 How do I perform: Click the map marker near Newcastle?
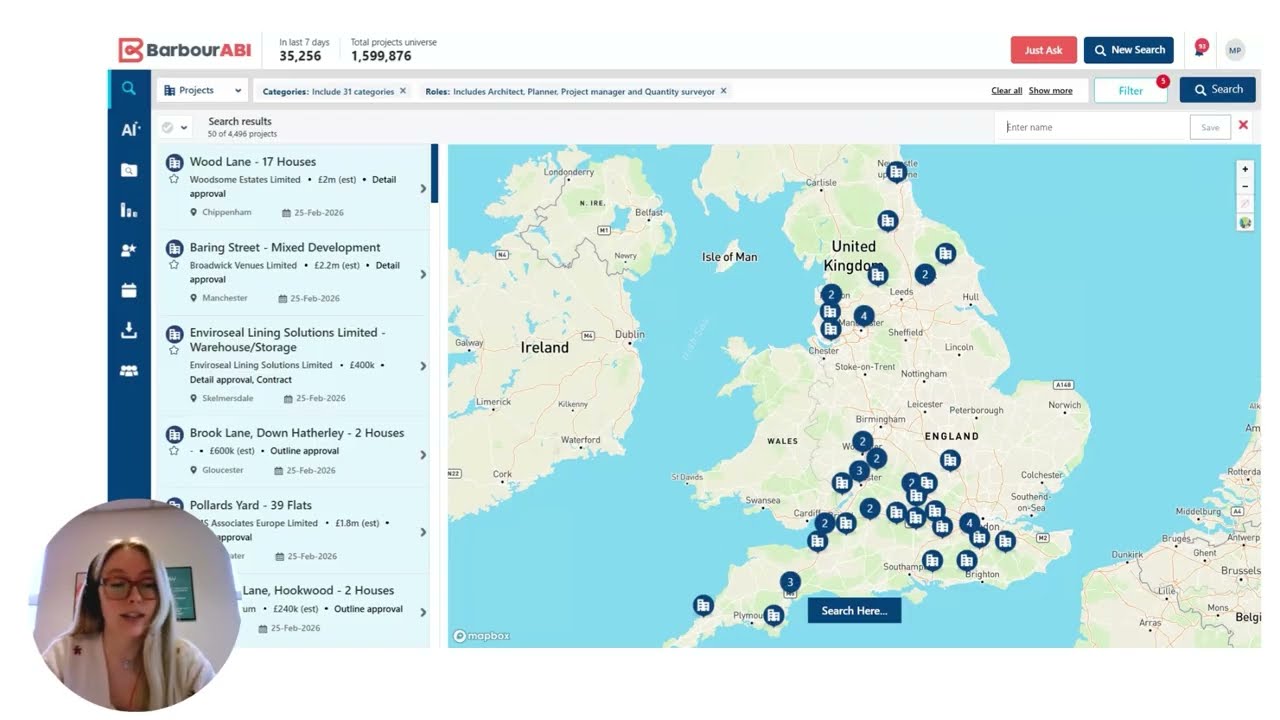(896, 172)
